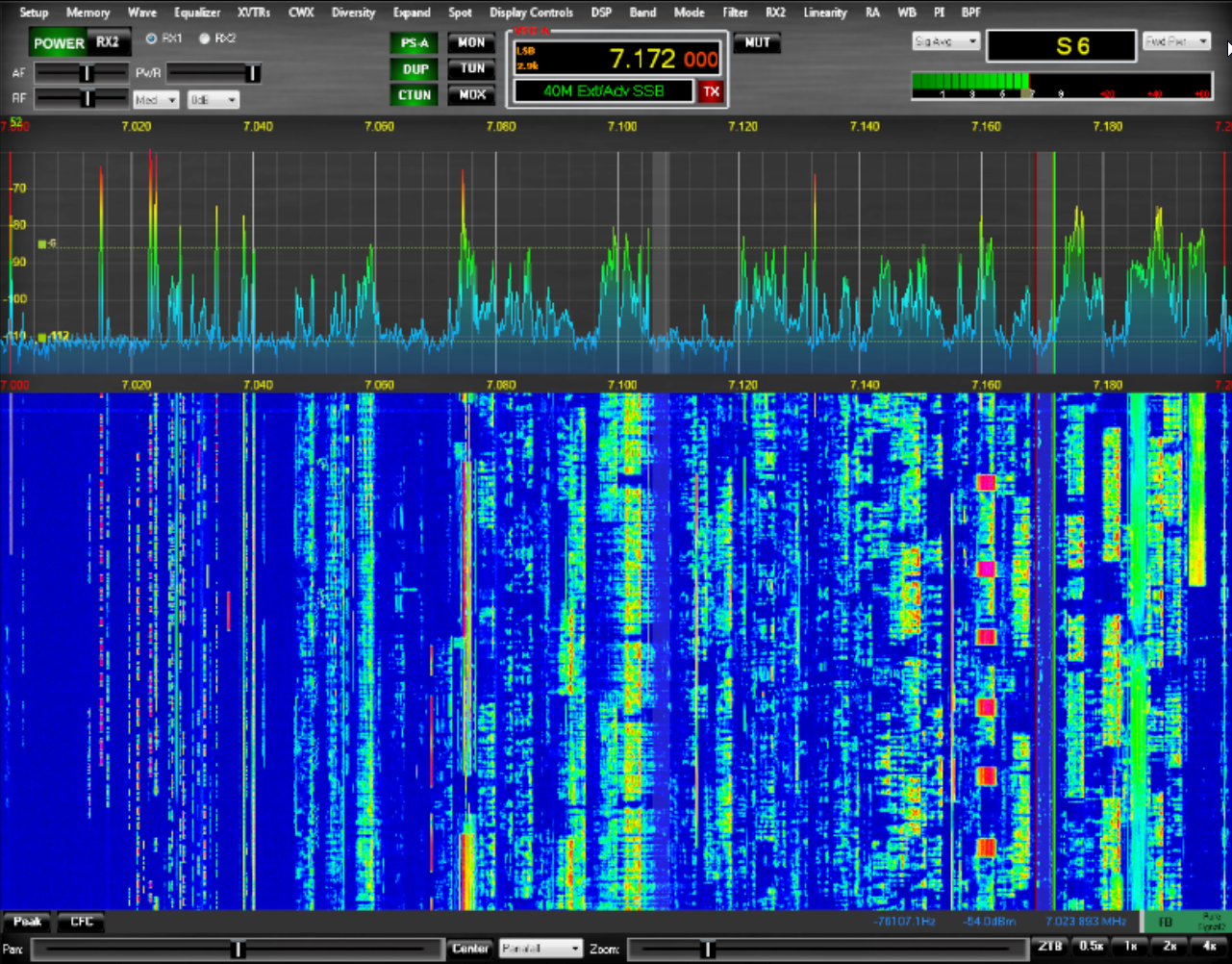Toggle PS-A PureSignal button
Image resolution: width=1232 pixels, height=964 pixels.
pyautogui.click(x=415, y=43)
